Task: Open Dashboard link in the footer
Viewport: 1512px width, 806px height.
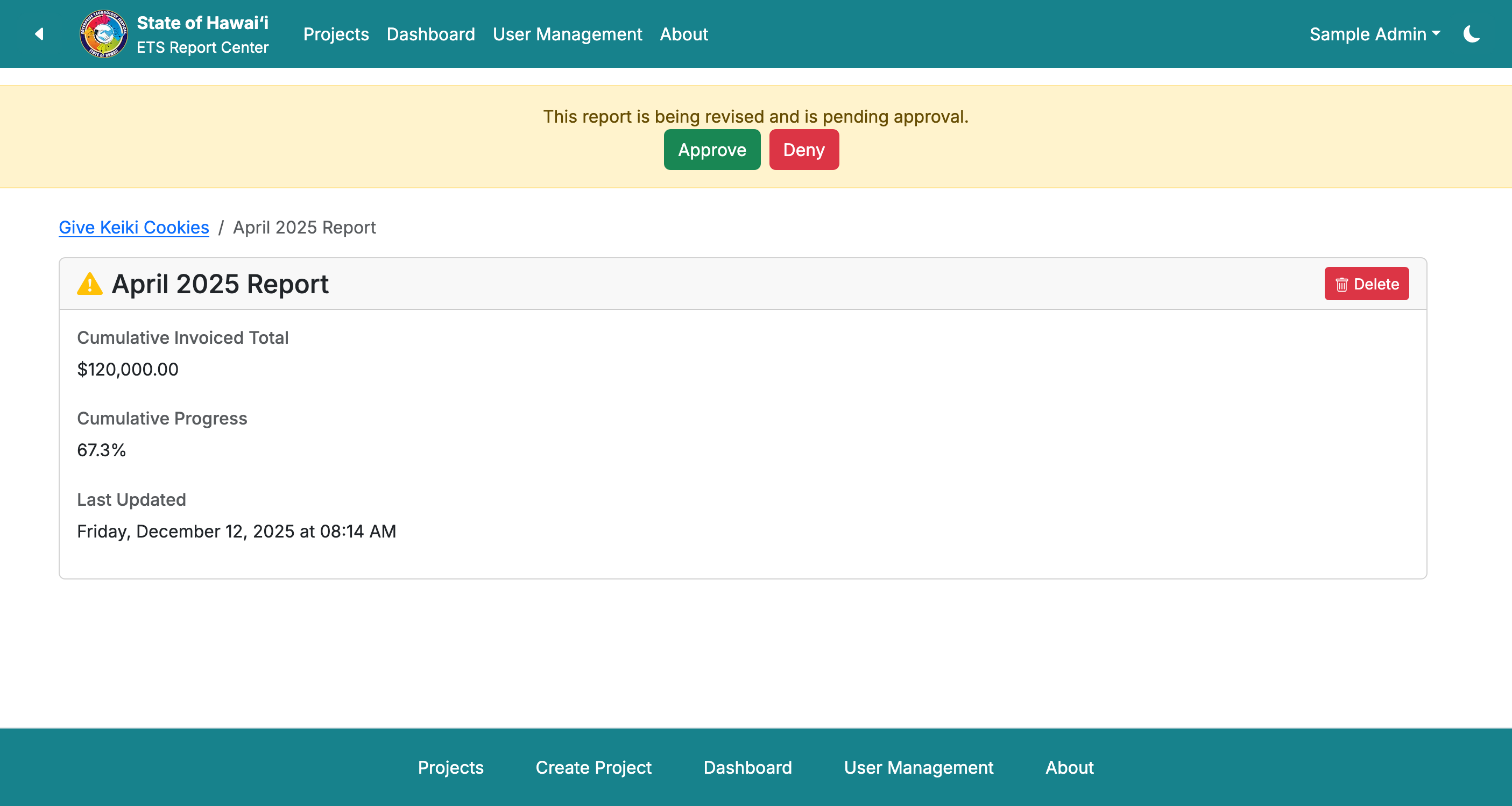Action: [747, 767]
